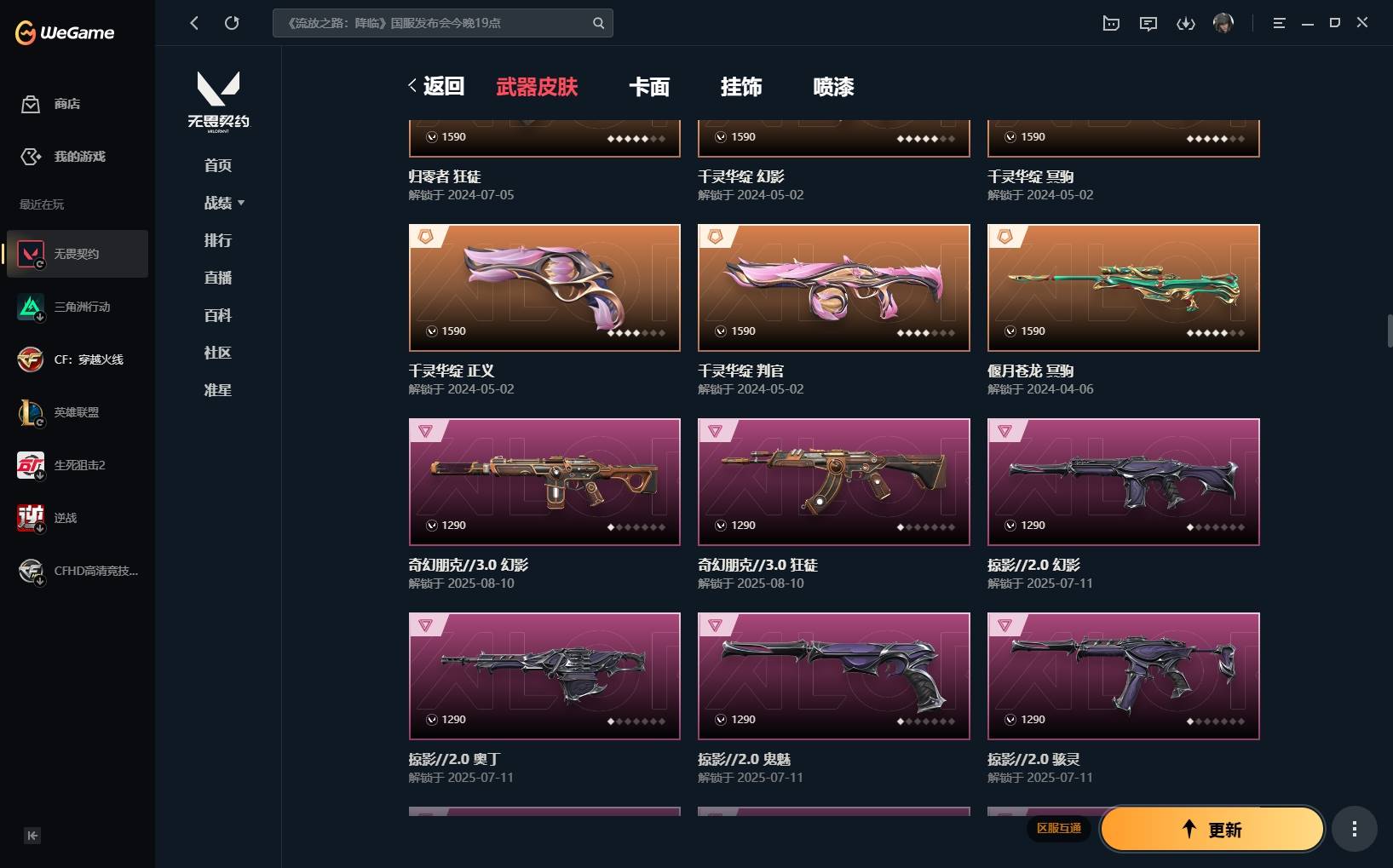Expand the 战绩 dropdown menu
1393x868 pixels.
click(224, 203)
